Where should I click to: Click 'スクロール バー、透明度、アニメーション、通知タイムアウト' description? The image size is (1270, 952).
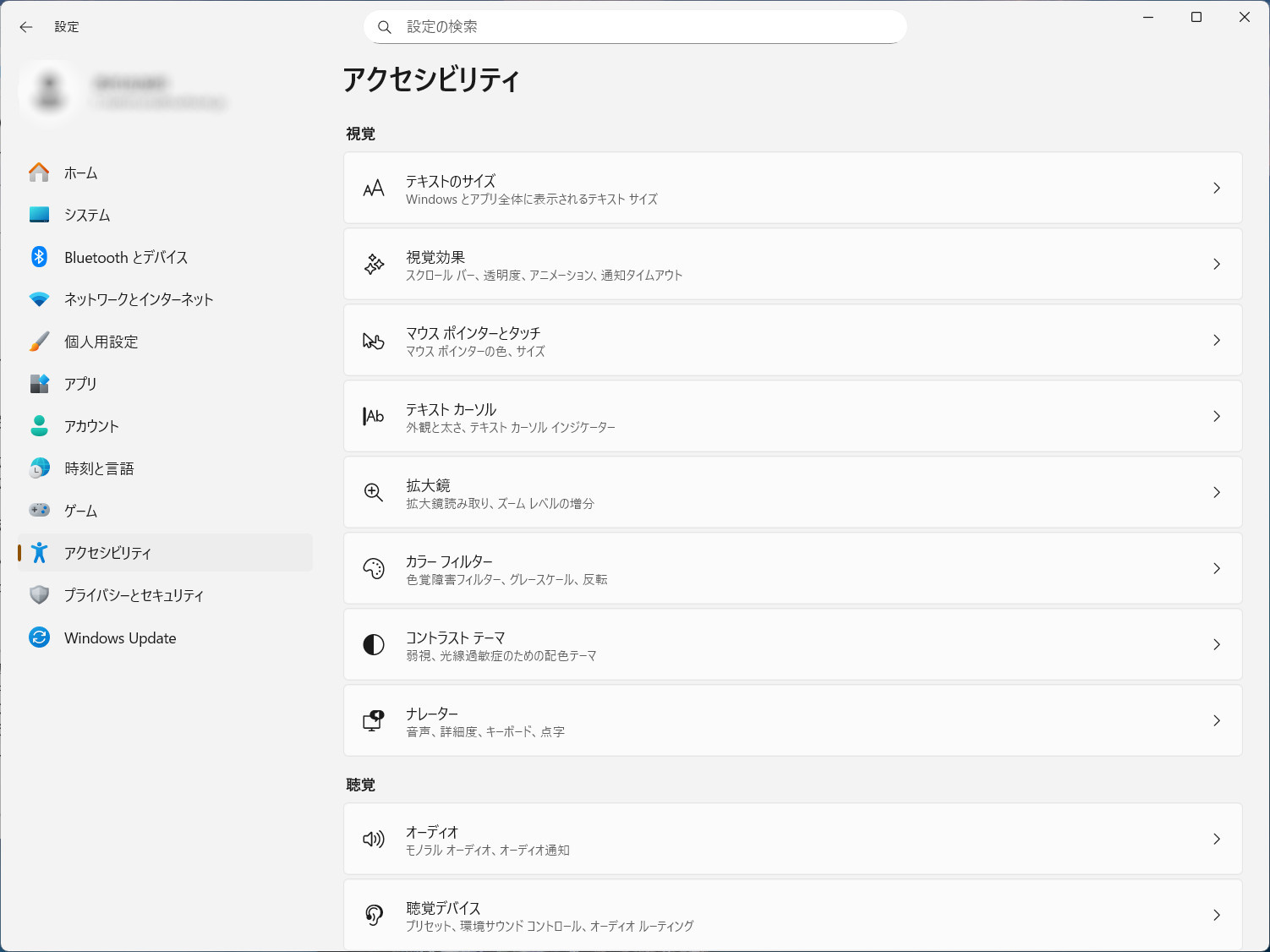coord(545,276)
